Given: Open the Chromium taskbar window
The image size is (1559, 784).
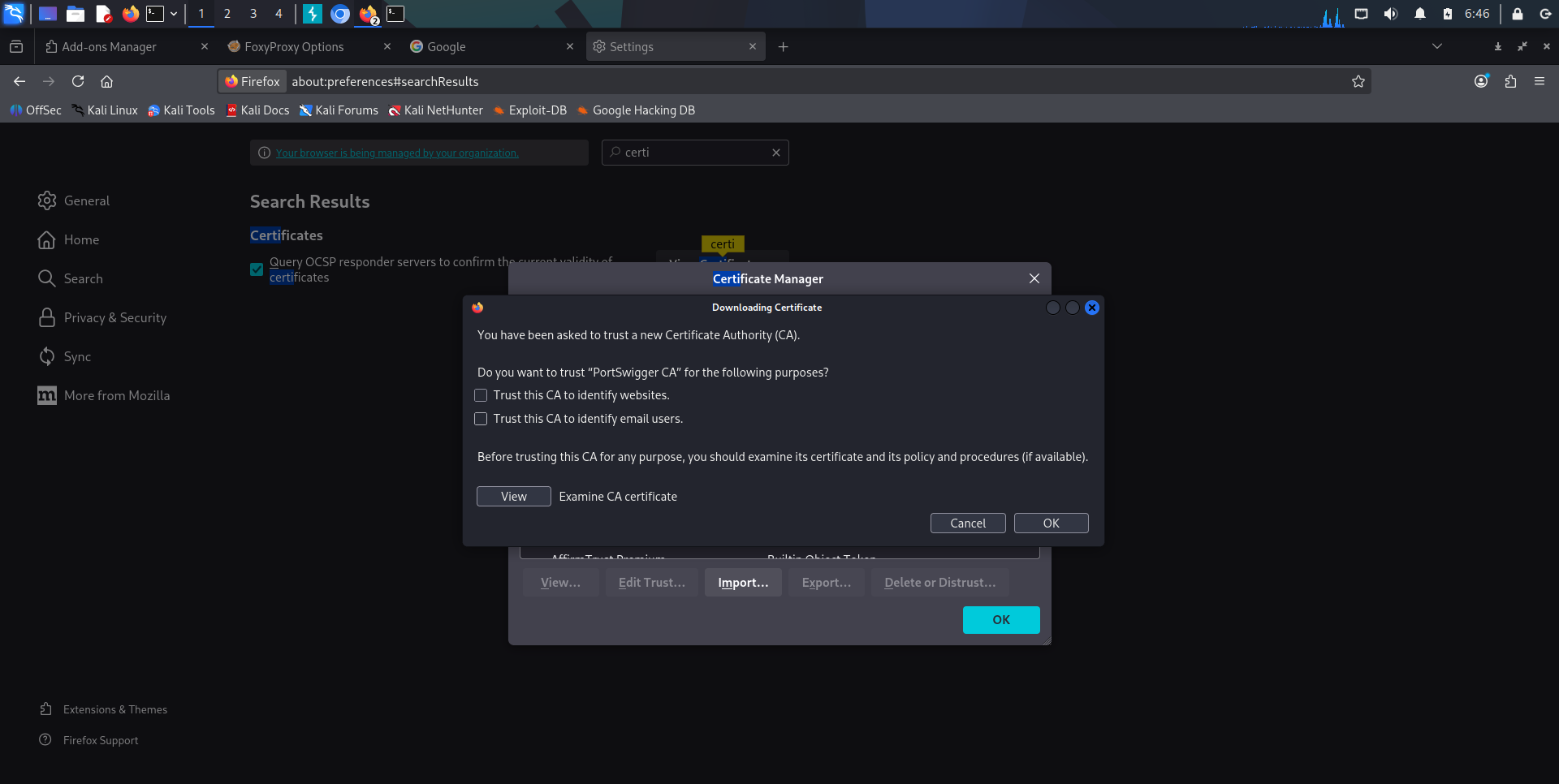Looking at the screenshot, I should point(340,14).
